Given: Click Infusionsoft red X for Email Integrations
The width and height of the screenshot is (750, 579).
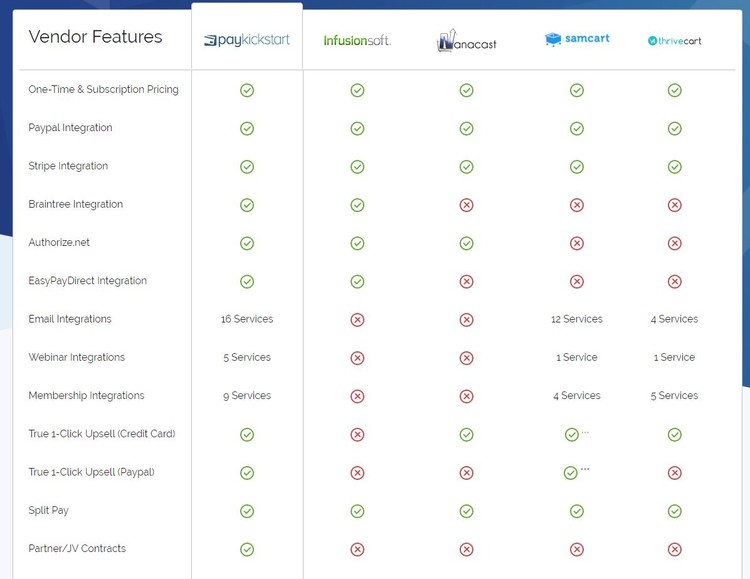Looking at the screenshot, I should coord(357,320).
